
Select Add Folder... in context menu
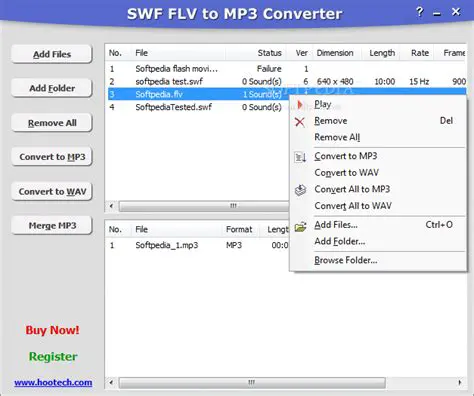[x=340, y=241]
